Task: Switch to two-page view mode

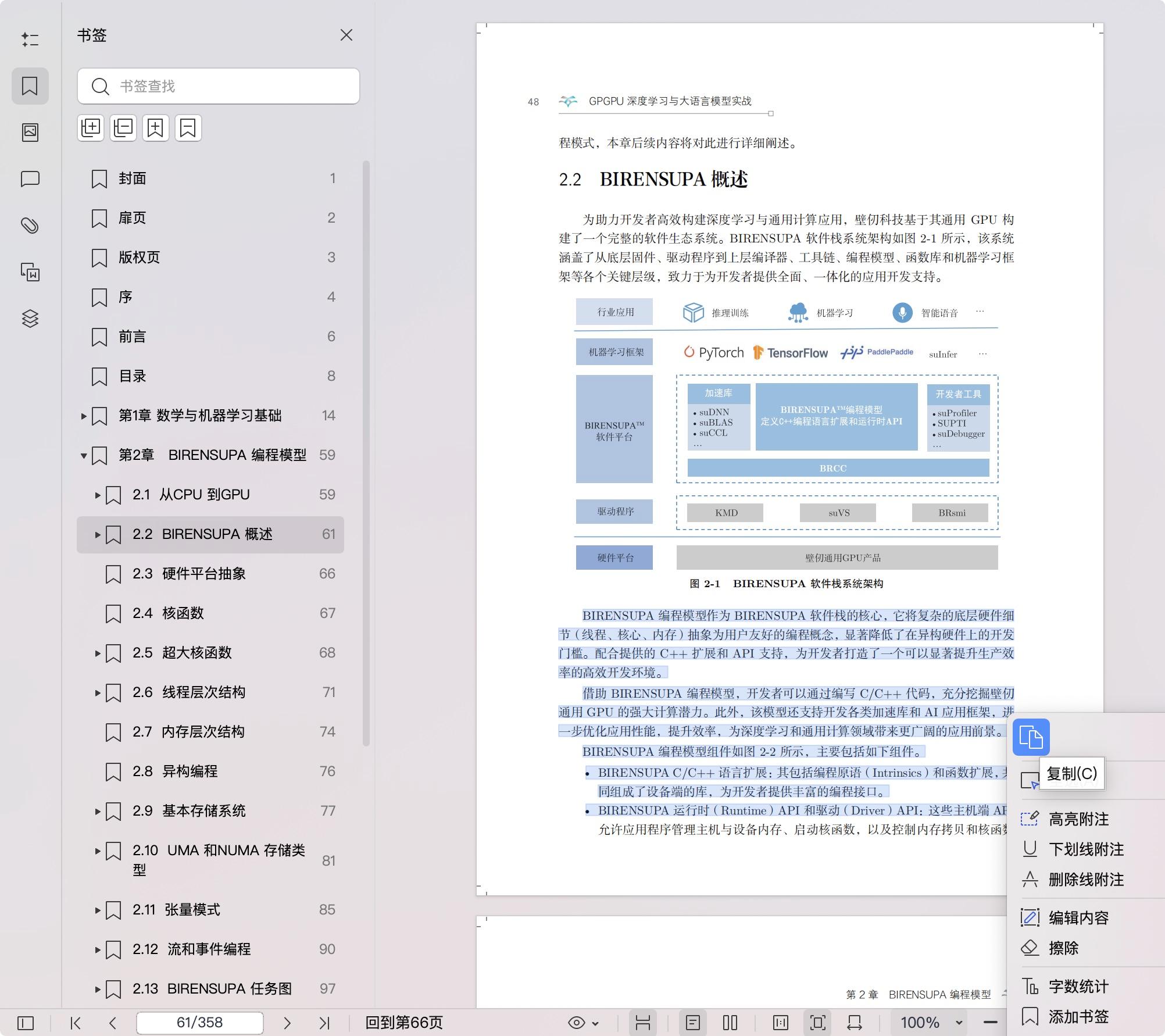Action: (x=730, y=1023)
